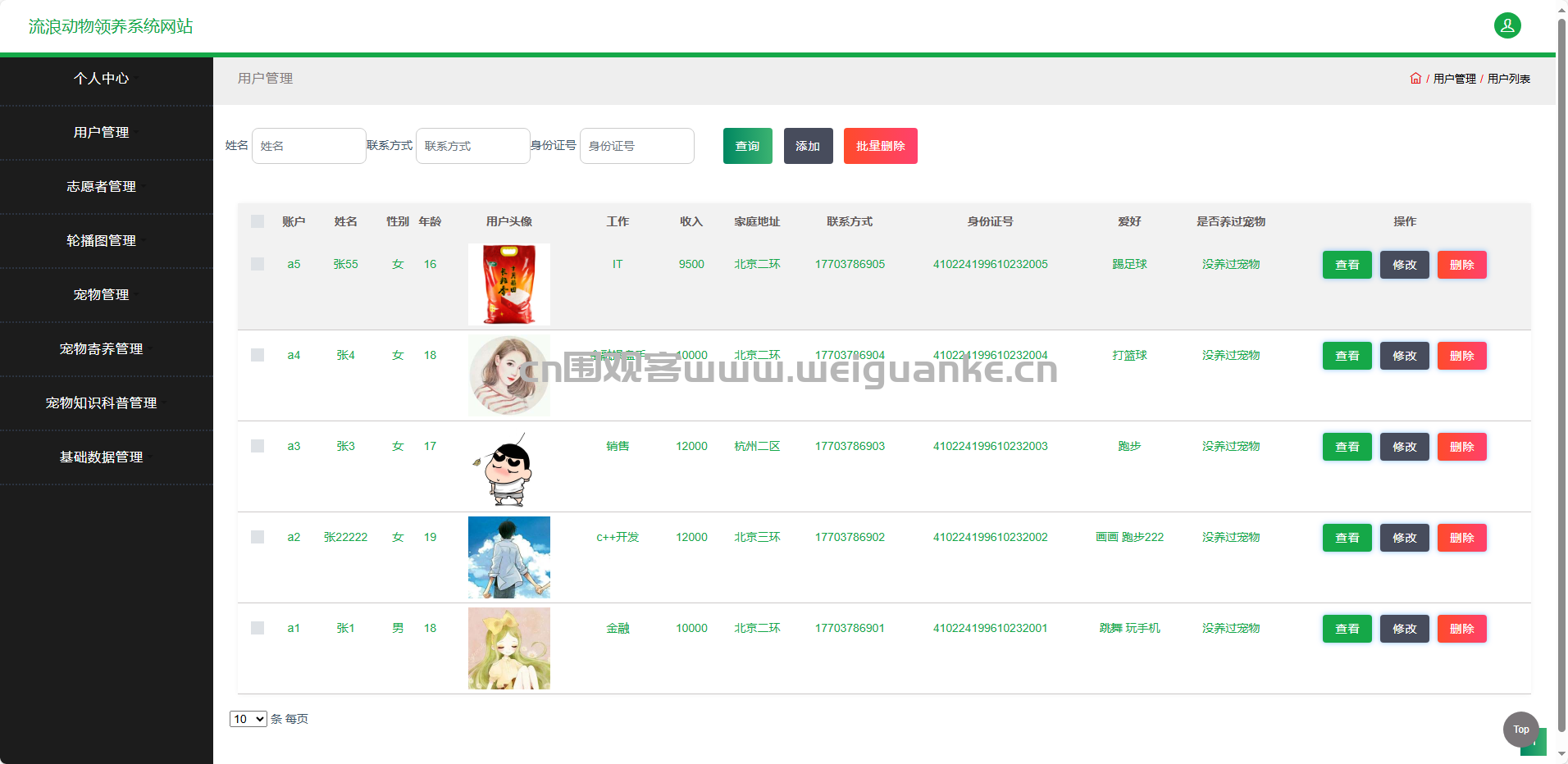Image resolution: width=1568 pixels, height=764 pixels.
Task: Click the page vertical scrollbar
Action: (x=1561, y=377)
